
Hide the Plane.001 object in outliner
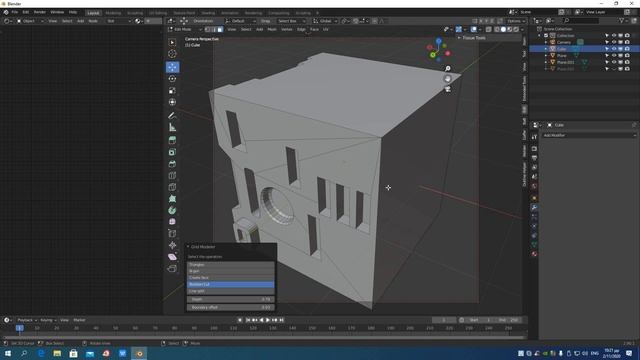coord(614,62)
